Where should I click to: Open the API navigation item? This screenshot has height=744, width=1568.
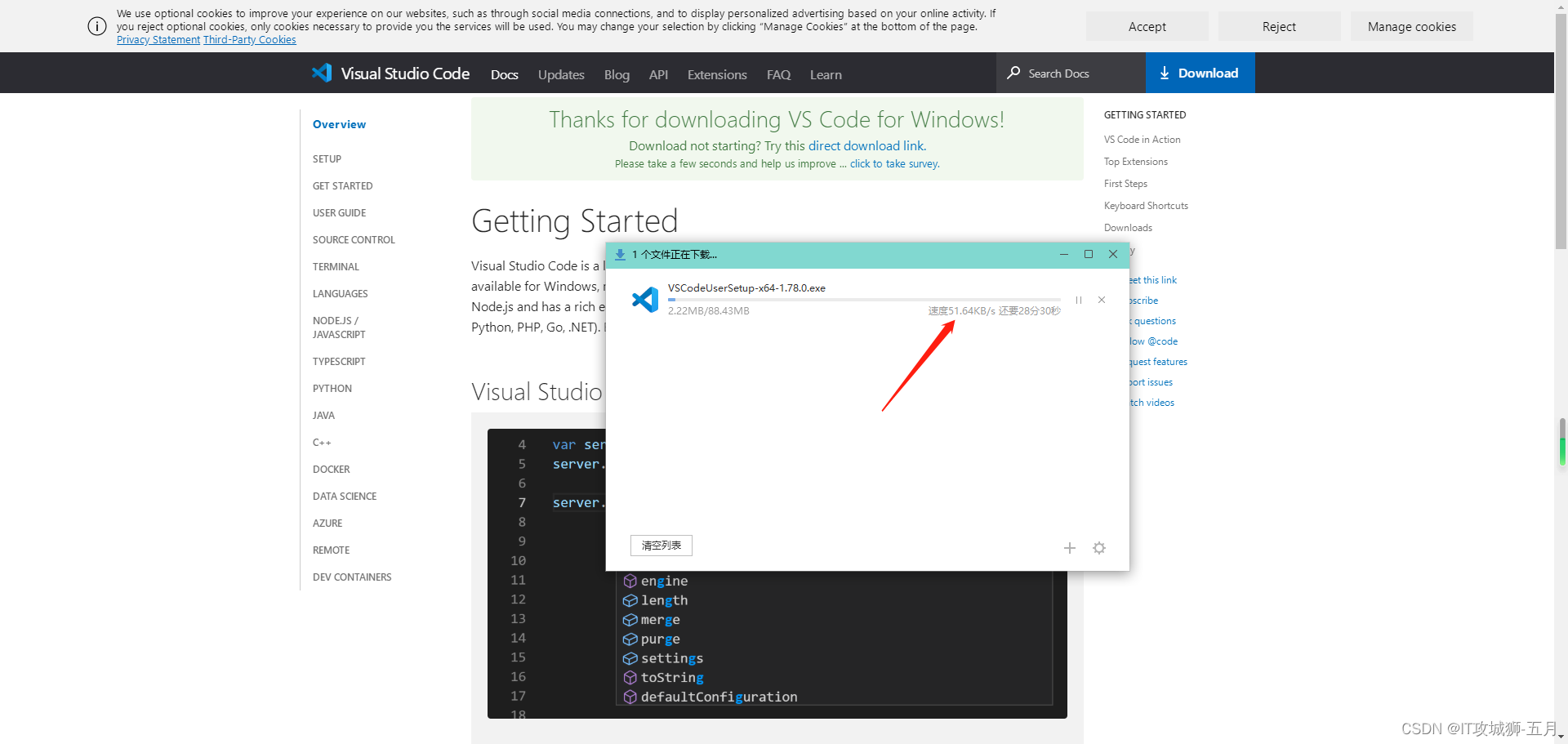click(x=658, y=74)
